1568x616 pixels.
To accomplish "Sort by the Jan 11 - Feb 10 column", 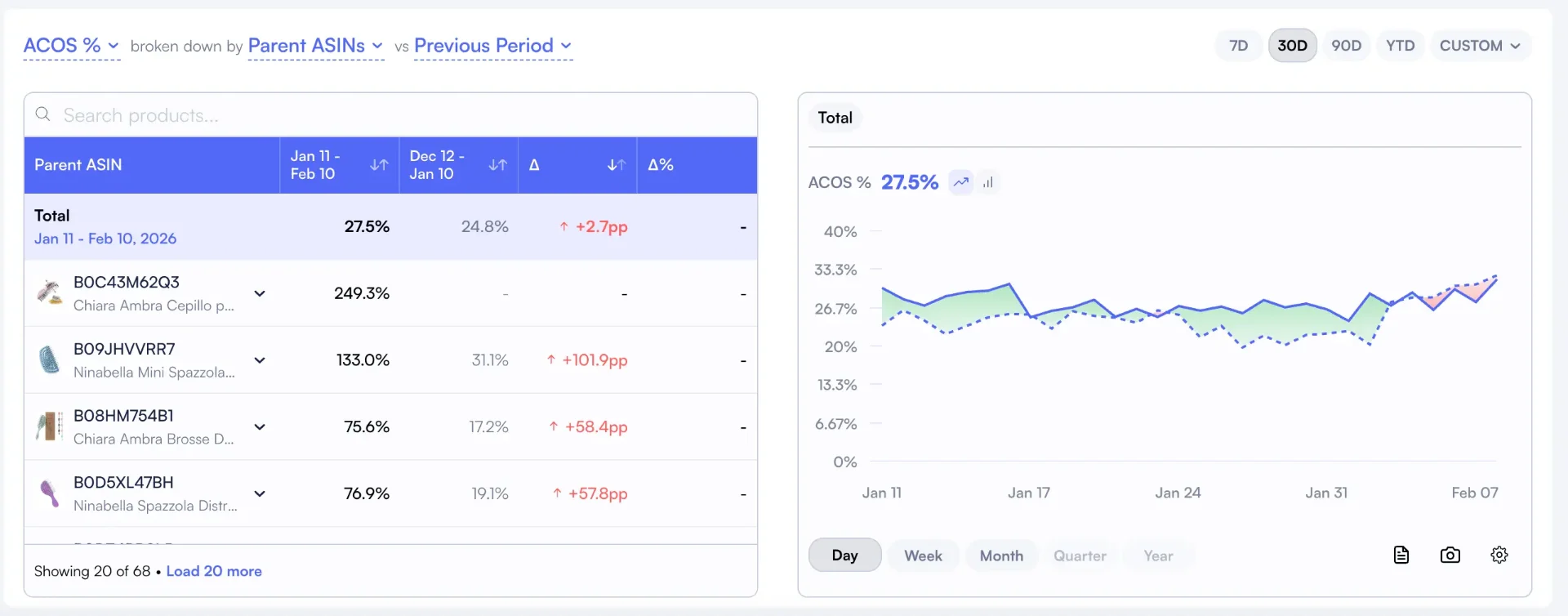I will click(x=379, y=165).
